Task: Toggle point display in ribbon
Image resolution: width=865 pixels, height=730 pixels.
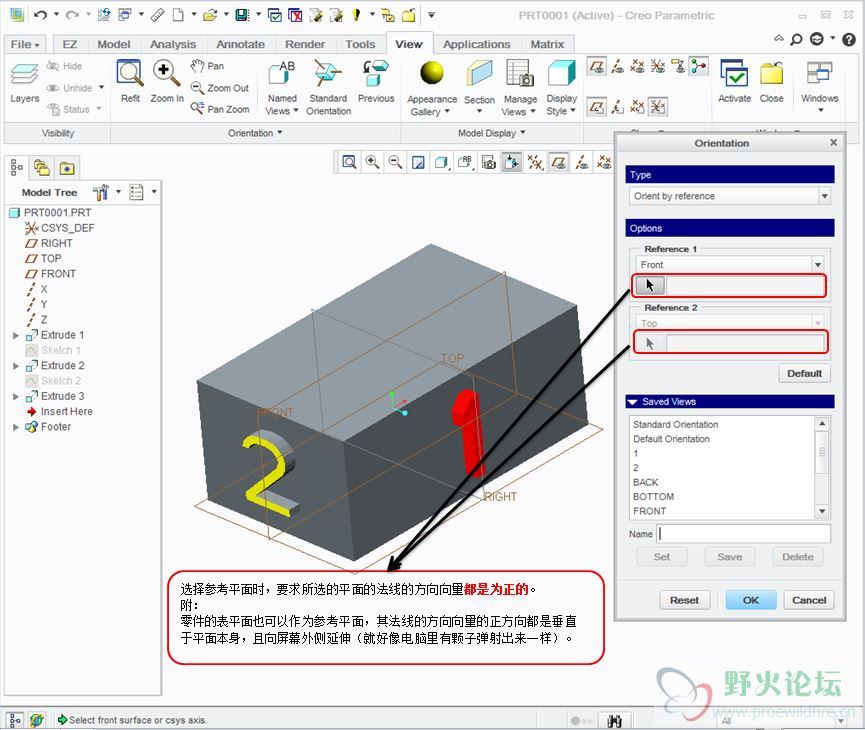Action: coord(638,67)
